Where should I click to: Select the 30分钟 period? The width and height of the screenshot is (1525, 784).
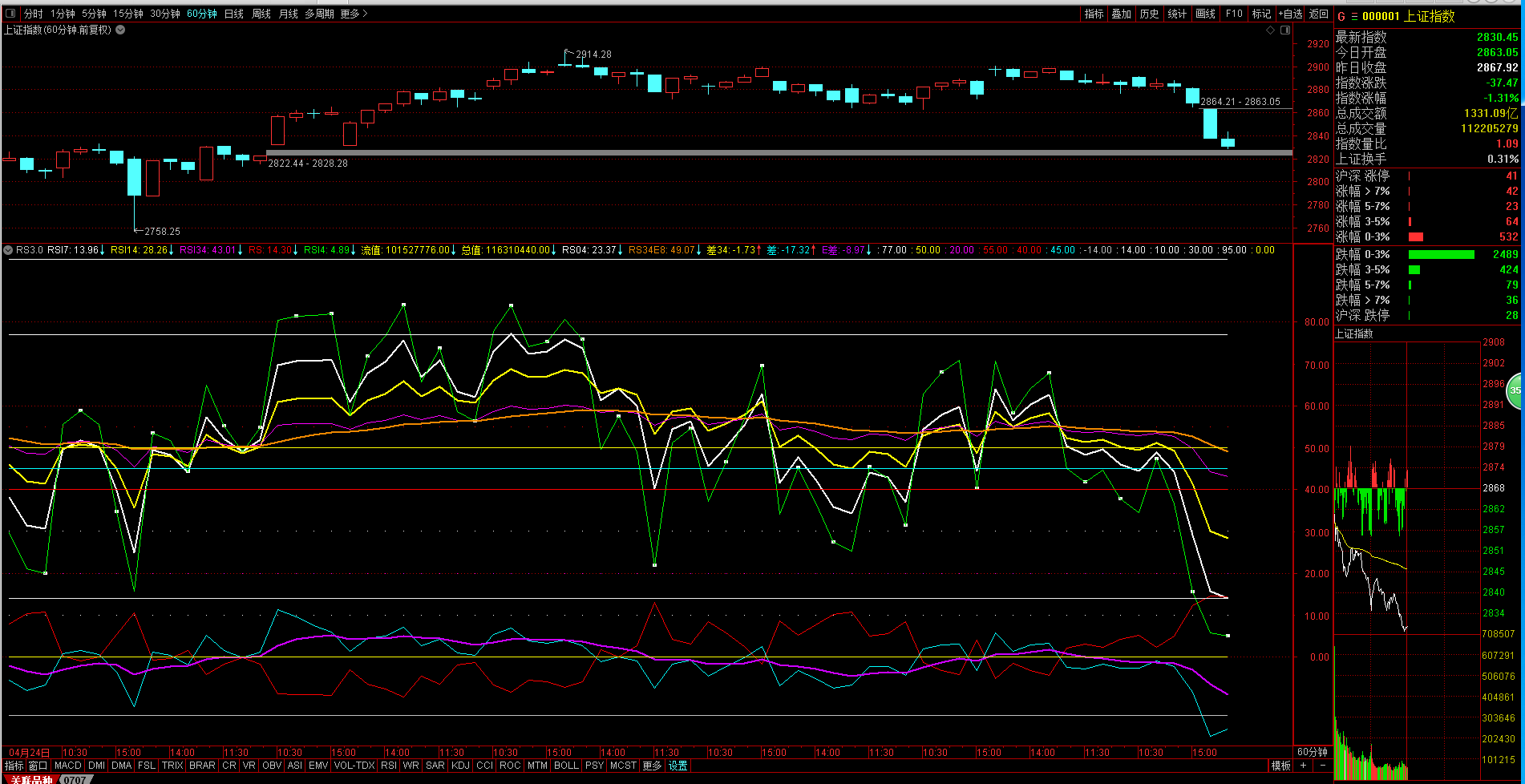[x=165, y=14]
